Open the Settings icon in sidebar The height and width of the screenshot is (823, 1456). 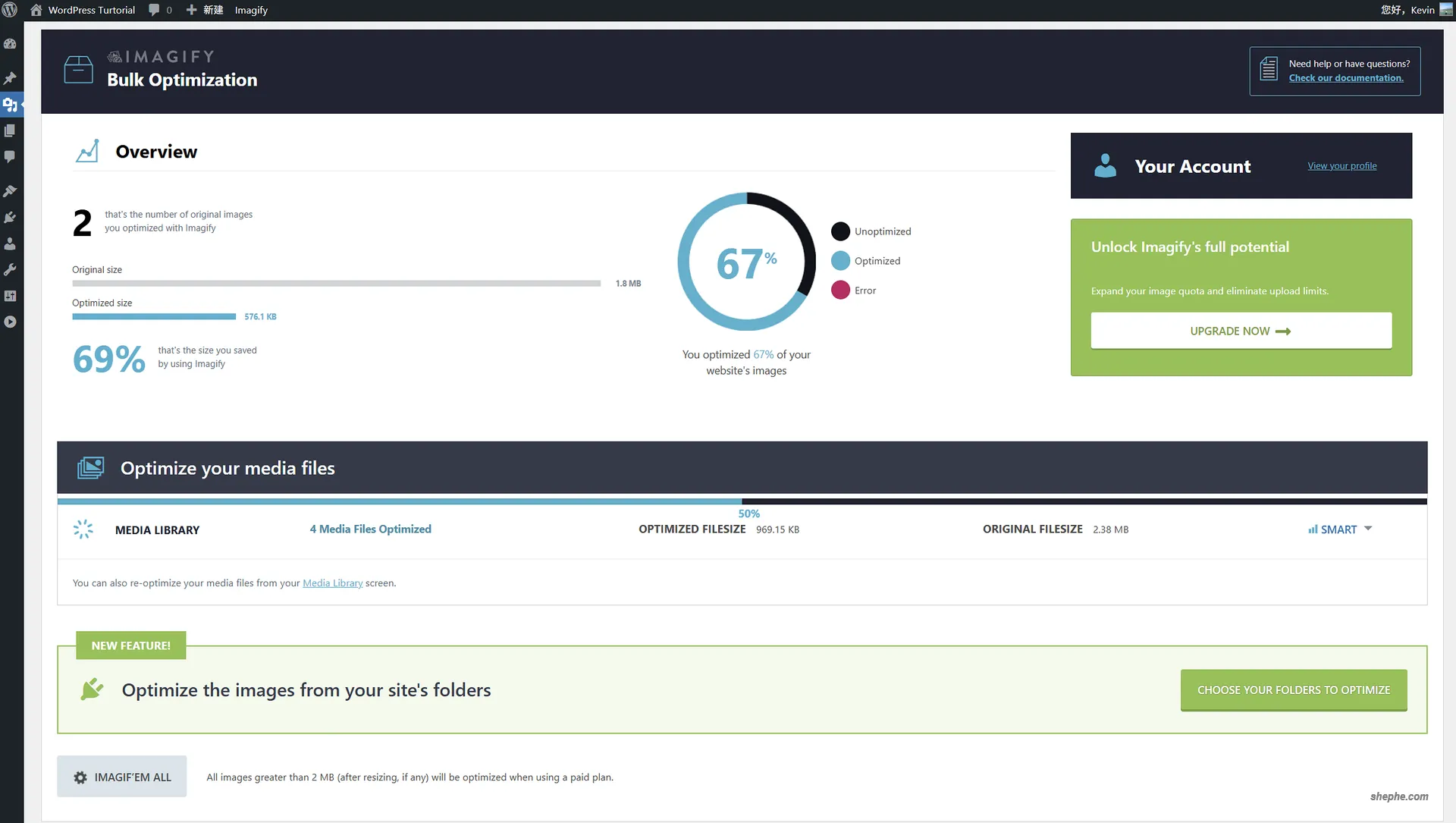[10, 296]
